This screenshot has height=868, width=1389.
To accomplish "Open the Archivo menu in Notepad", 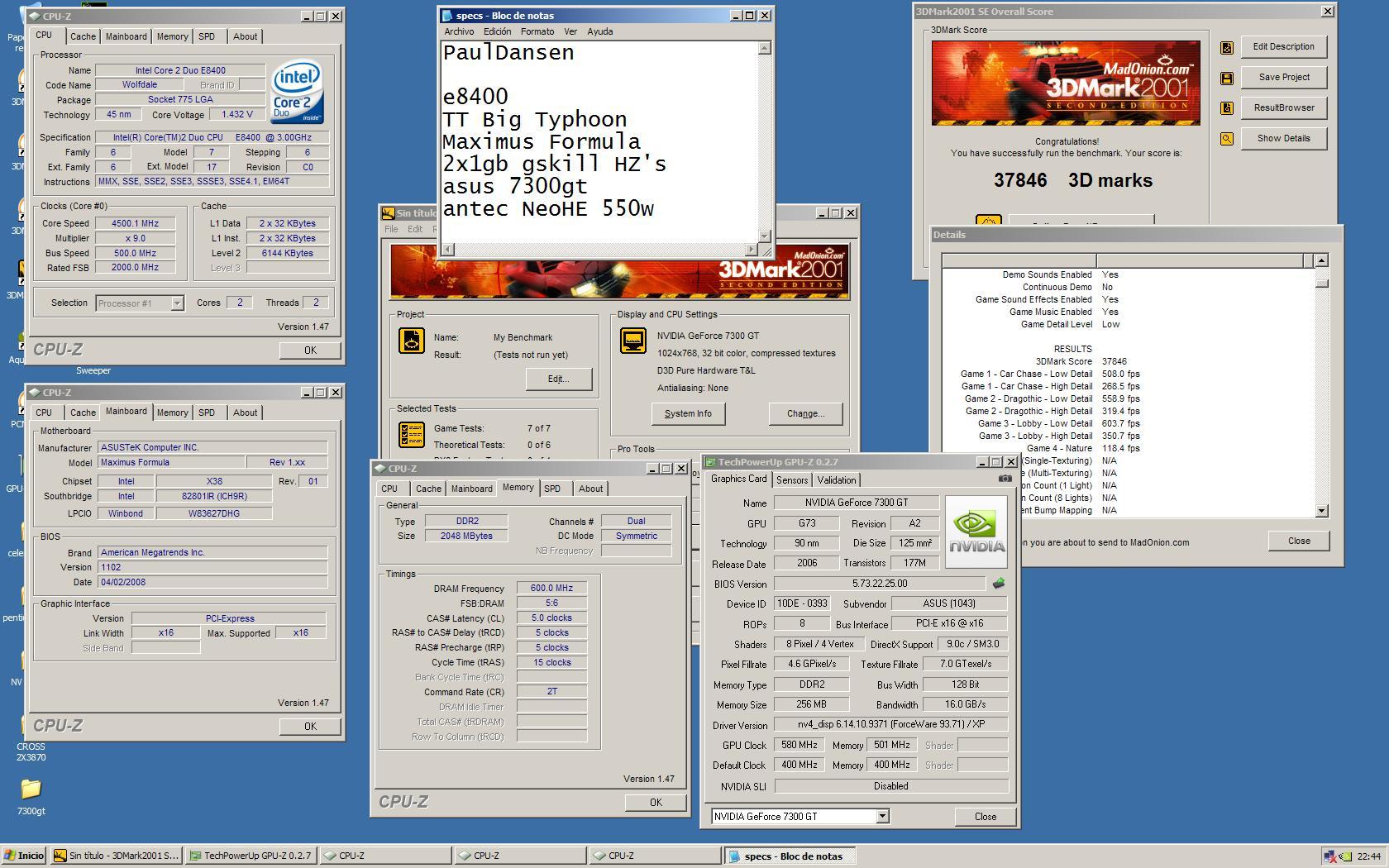I will click(459, 31).
